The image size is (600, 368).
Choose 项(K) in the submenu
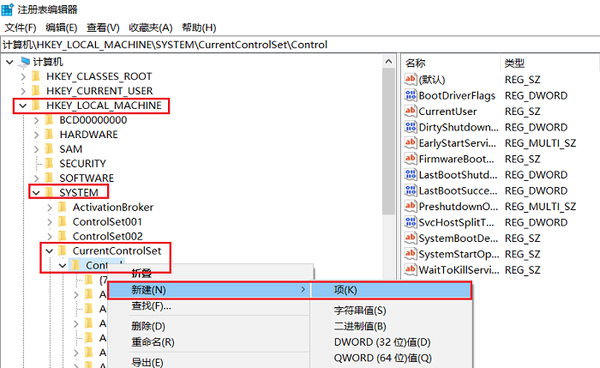[x=391, y=290]
